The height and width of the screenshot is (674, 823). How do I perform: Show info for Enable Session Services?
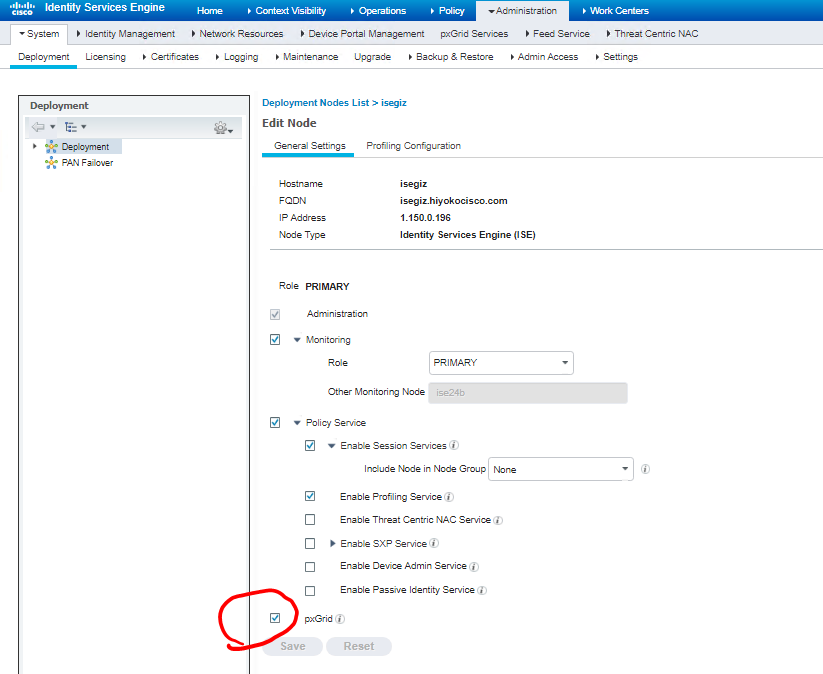tap(454, 445)
